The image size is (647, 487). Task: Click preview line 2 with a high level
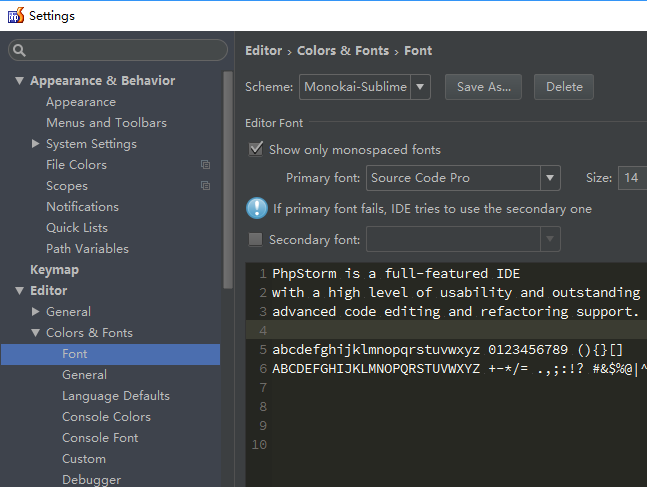pos(456,293)
